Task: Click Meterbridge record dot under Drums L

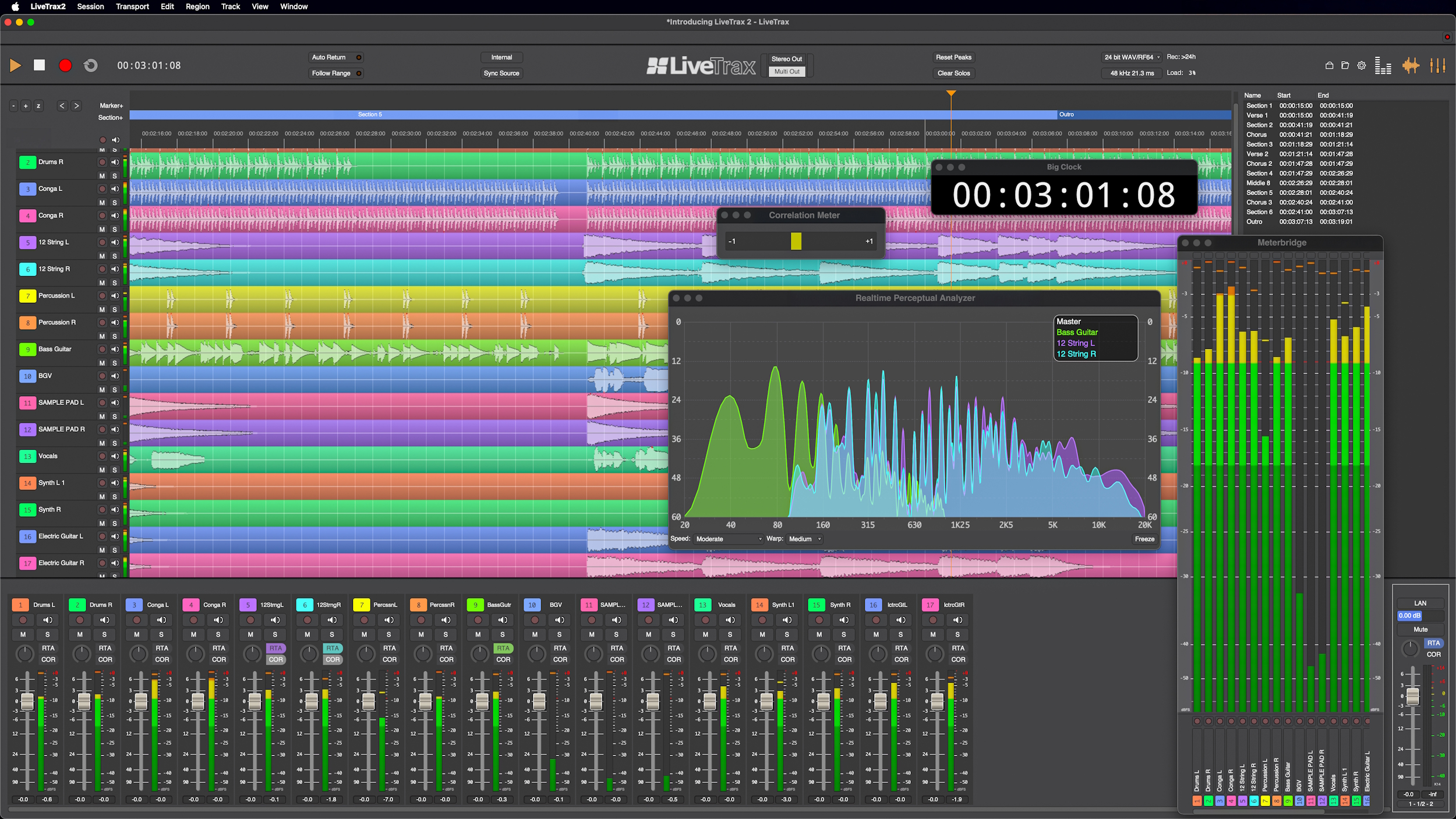Action: click(1197, 721)
